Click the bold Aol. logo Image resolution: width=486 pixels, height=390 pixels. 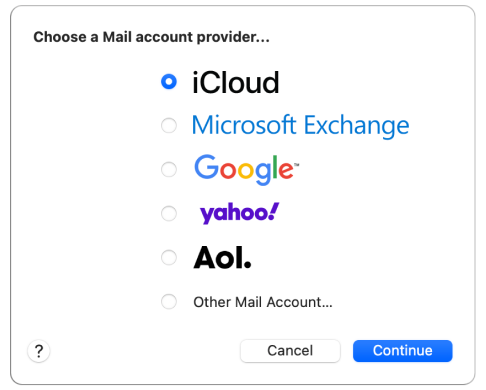click(x=222, y=257)
